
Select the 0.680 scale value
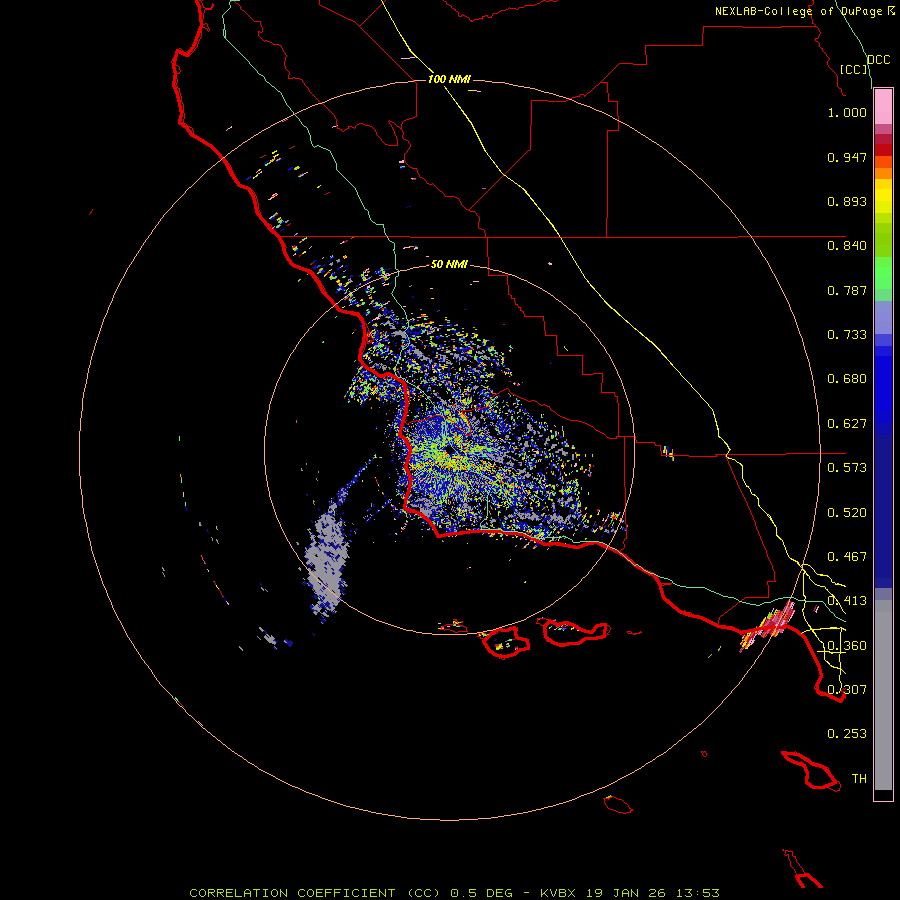pyautogui.click(x=847, y=379)
